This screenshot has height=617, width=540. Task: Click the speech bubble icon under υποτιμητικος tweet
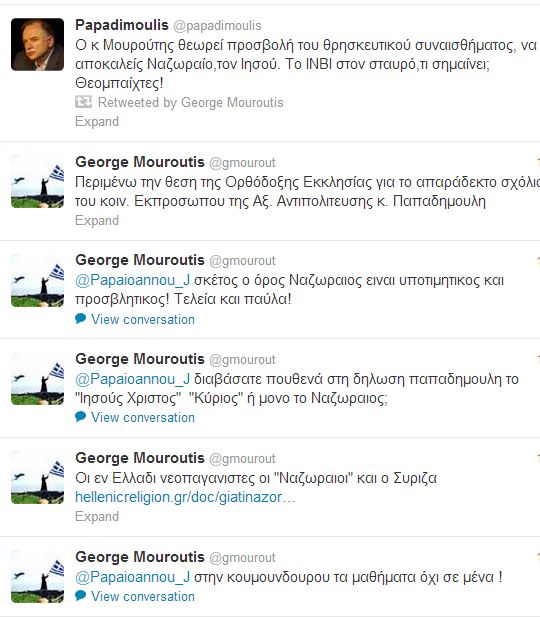[80, 318]
